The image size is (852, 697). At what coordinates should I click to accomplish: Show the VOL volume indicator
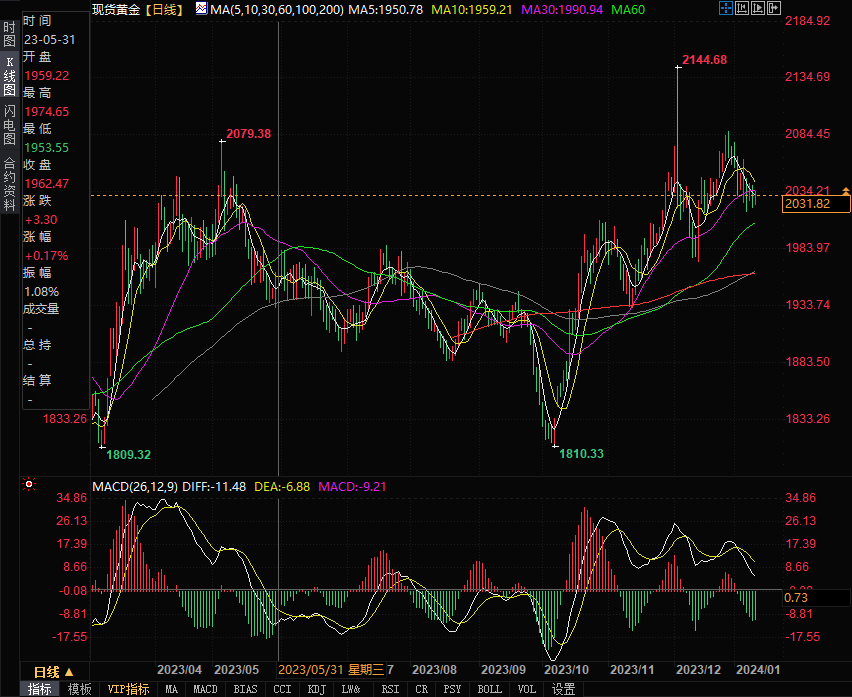[527, 689]
